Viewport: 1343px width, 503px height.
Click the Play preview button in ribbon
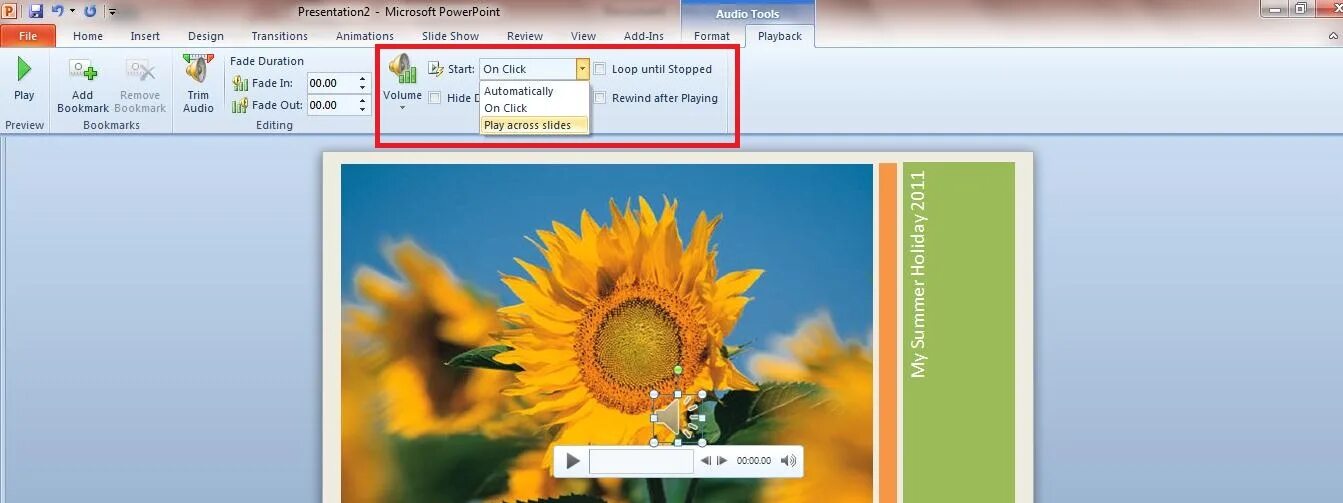tap(24, 80)
